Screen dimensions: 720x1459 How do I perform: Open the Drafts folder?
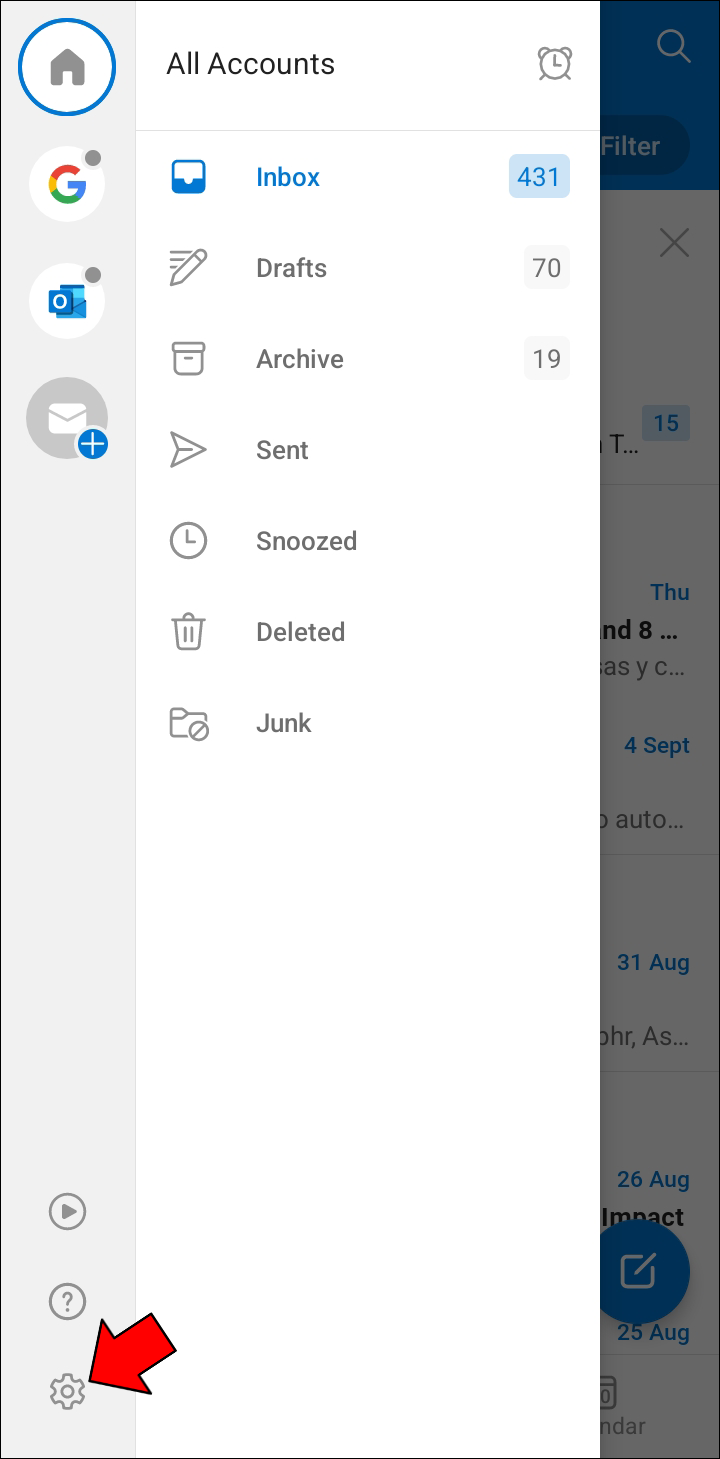tap(291, 268)
